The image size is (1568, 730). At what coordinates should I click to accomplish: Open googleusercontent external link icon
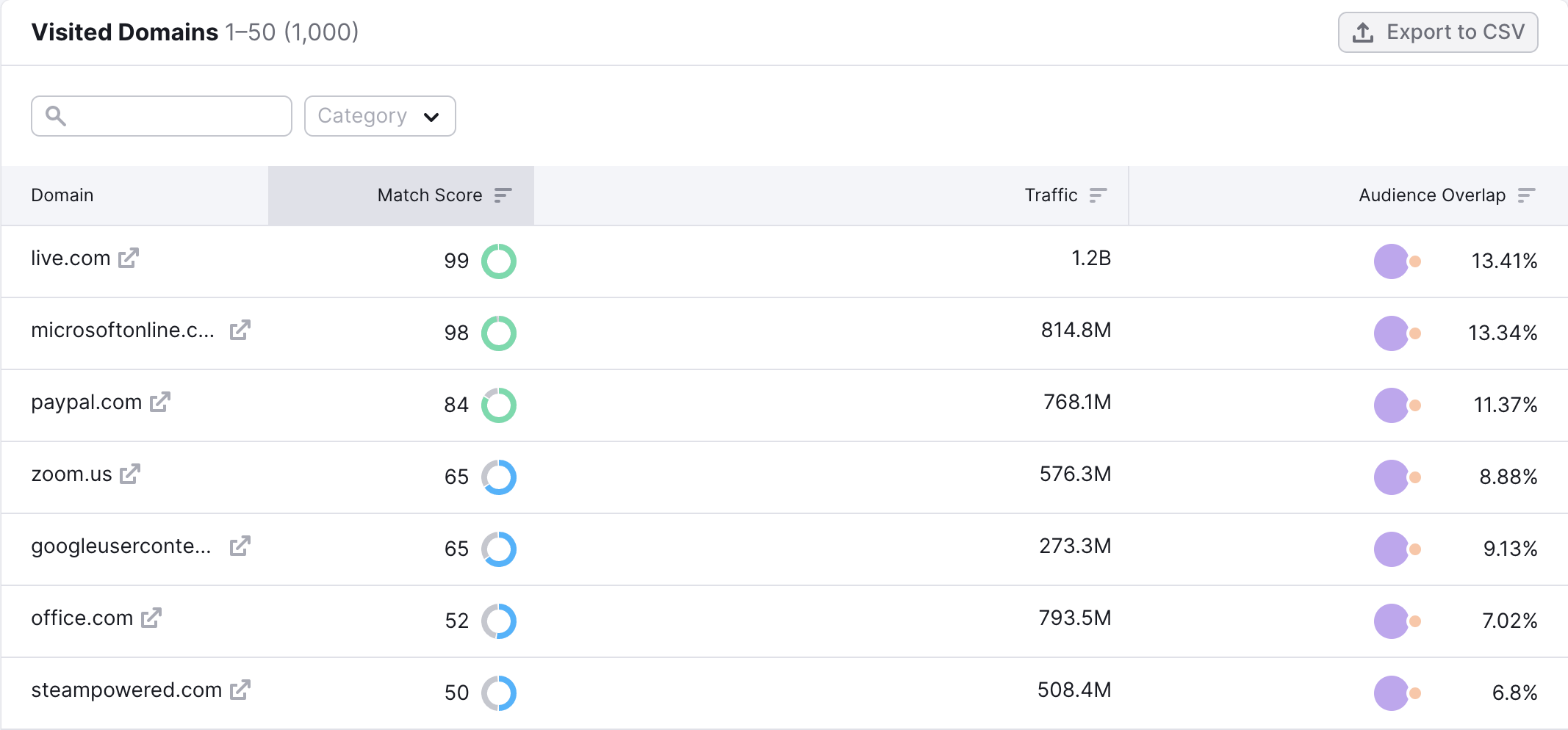click(240, 546)
